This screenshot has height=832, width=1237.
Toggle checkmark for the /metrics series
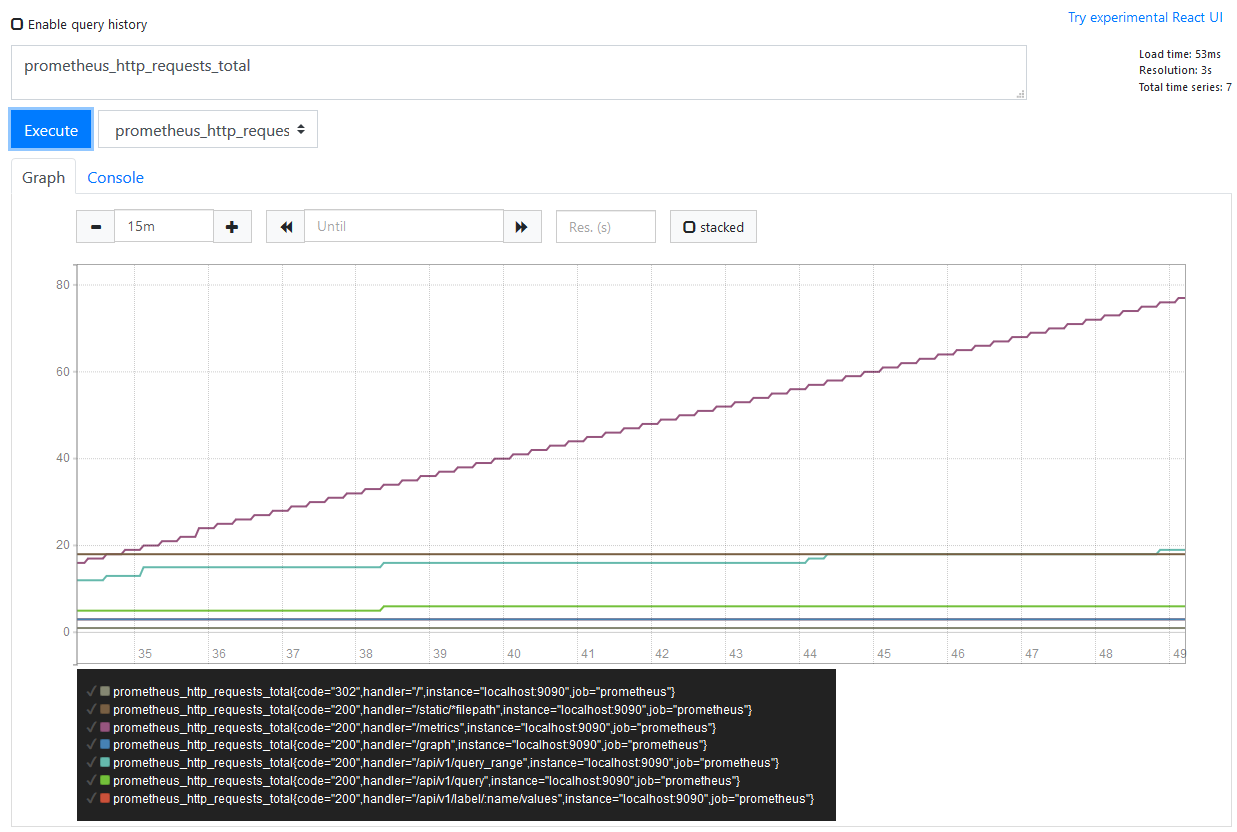[x=91, y=726]
